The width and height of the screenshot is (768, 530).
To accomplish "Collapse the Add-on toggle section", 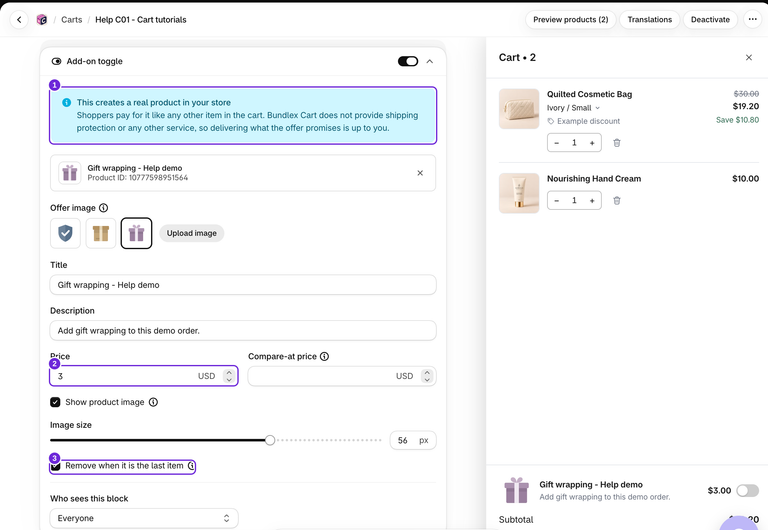I will (x=430, y=61).
